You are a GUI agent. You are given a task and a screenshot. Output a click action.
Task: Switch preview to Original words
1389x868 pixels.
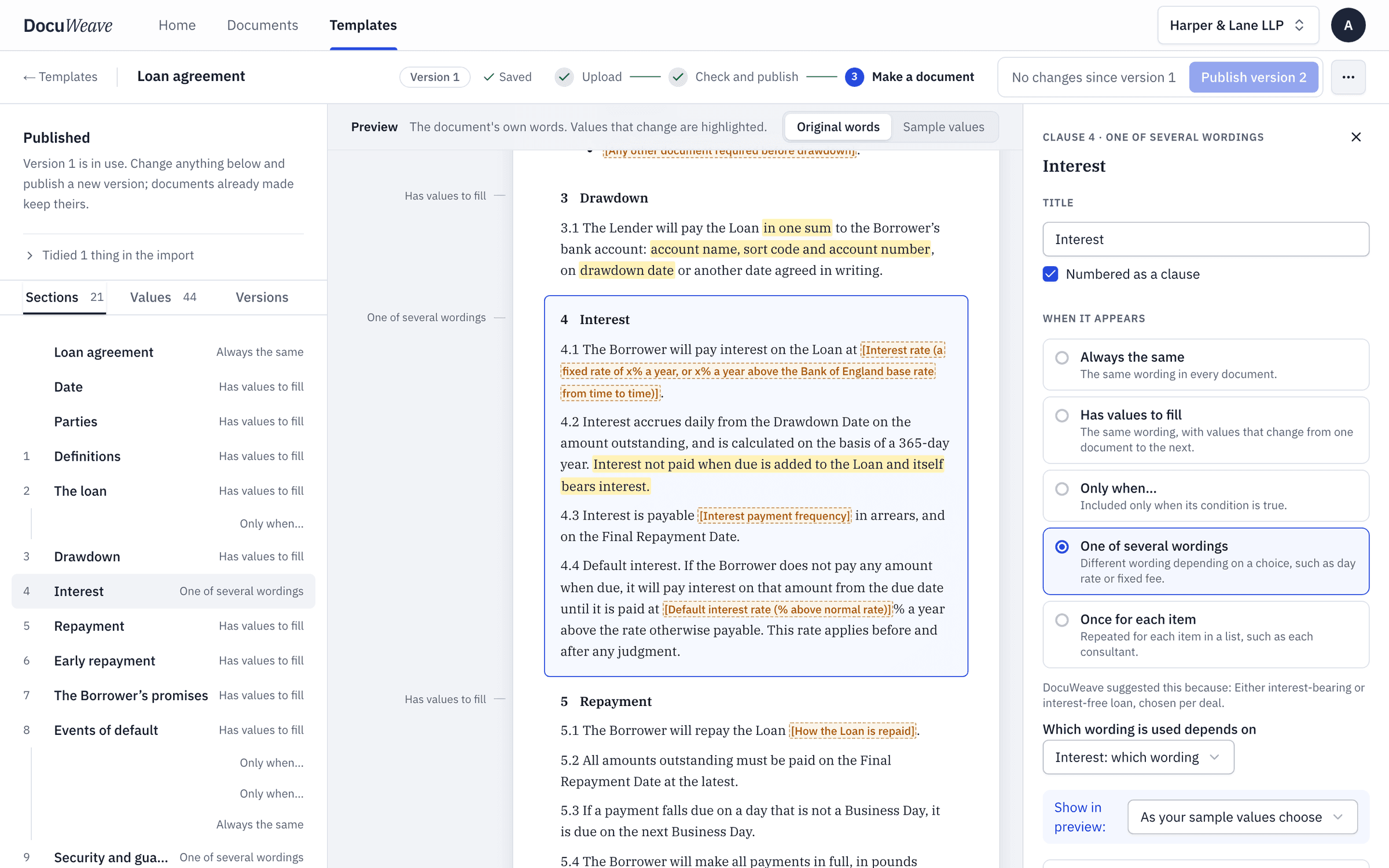pos(838,127)
